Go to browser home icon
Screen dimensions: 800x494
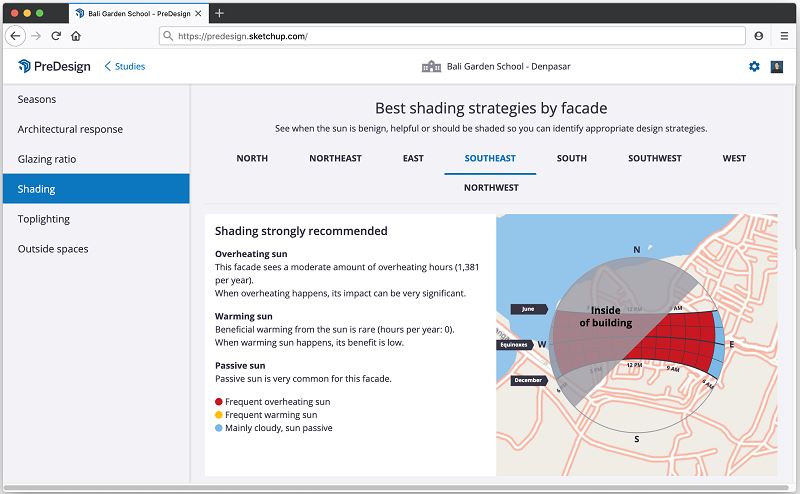point(76,36)
